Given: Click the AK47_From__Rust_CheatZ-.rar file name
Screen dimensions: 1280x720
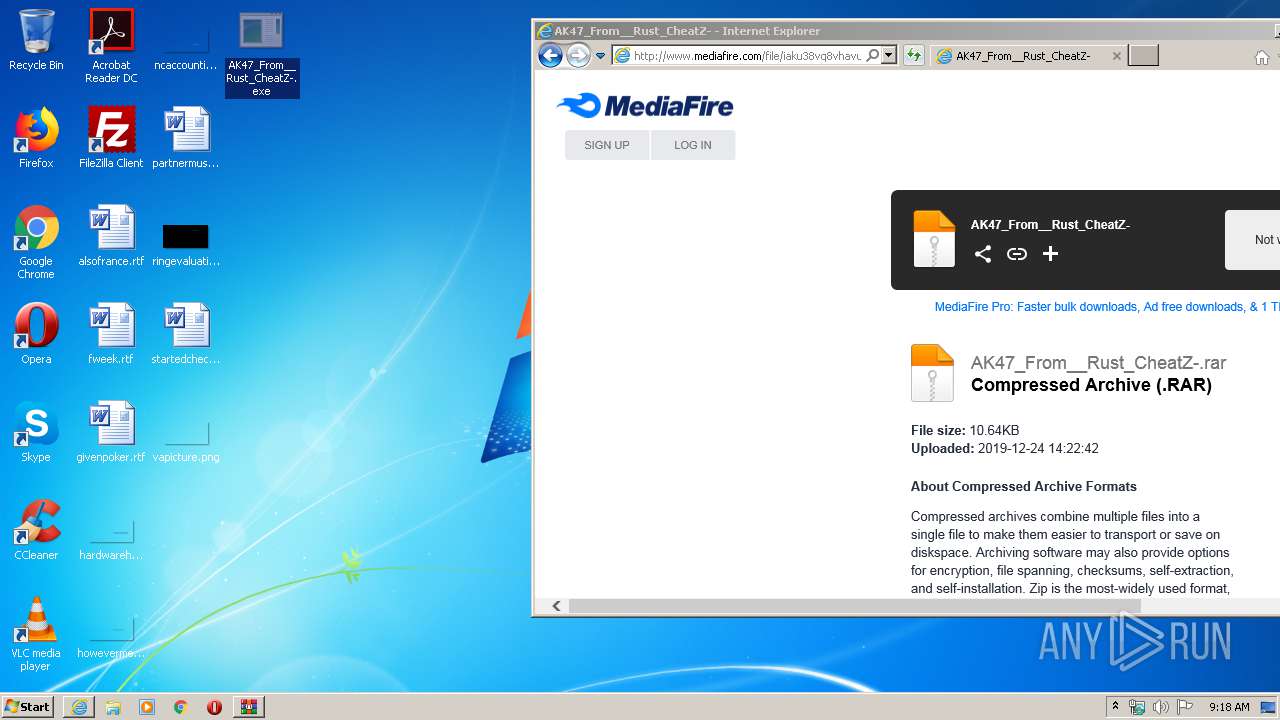Looking at the screenshot, I should click(1098, 363).
